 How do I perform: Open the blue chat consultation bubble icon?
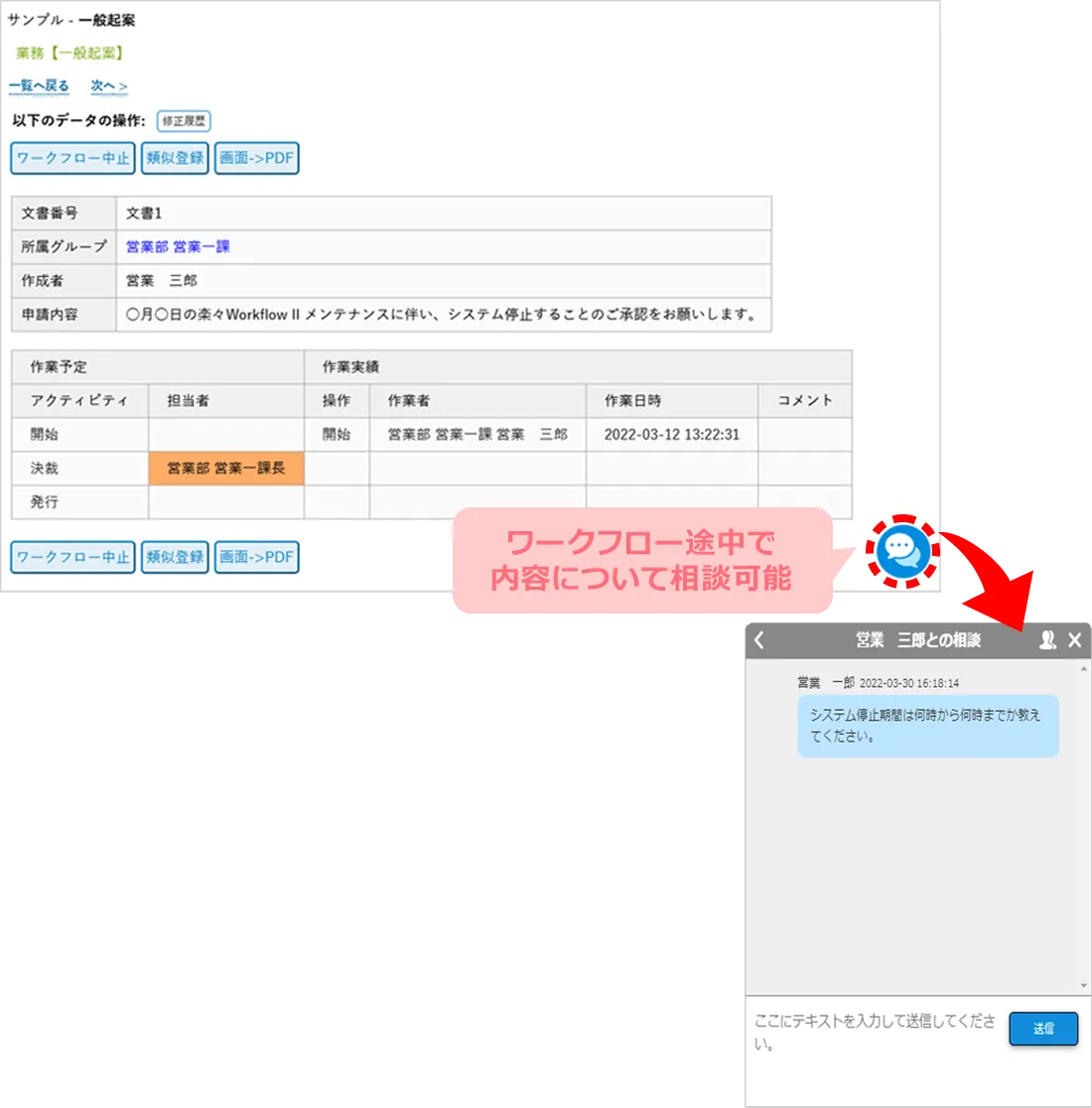pyautogui.click(x=902, y=551)
